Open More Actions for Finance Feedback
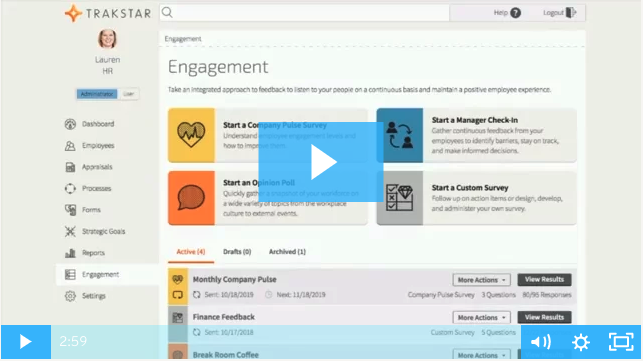The height and width of the screenshot is (361, 643). pos(481,318)
